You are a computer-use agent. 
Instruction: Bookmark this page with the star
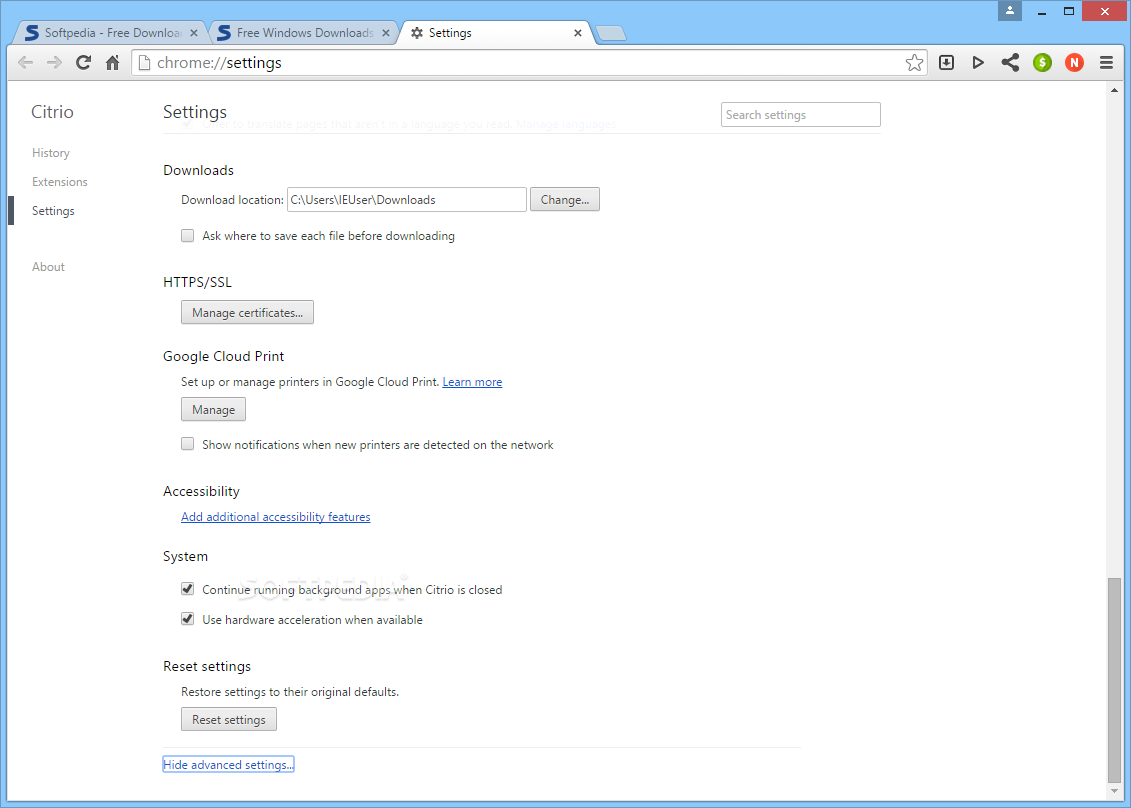point(914,63)
